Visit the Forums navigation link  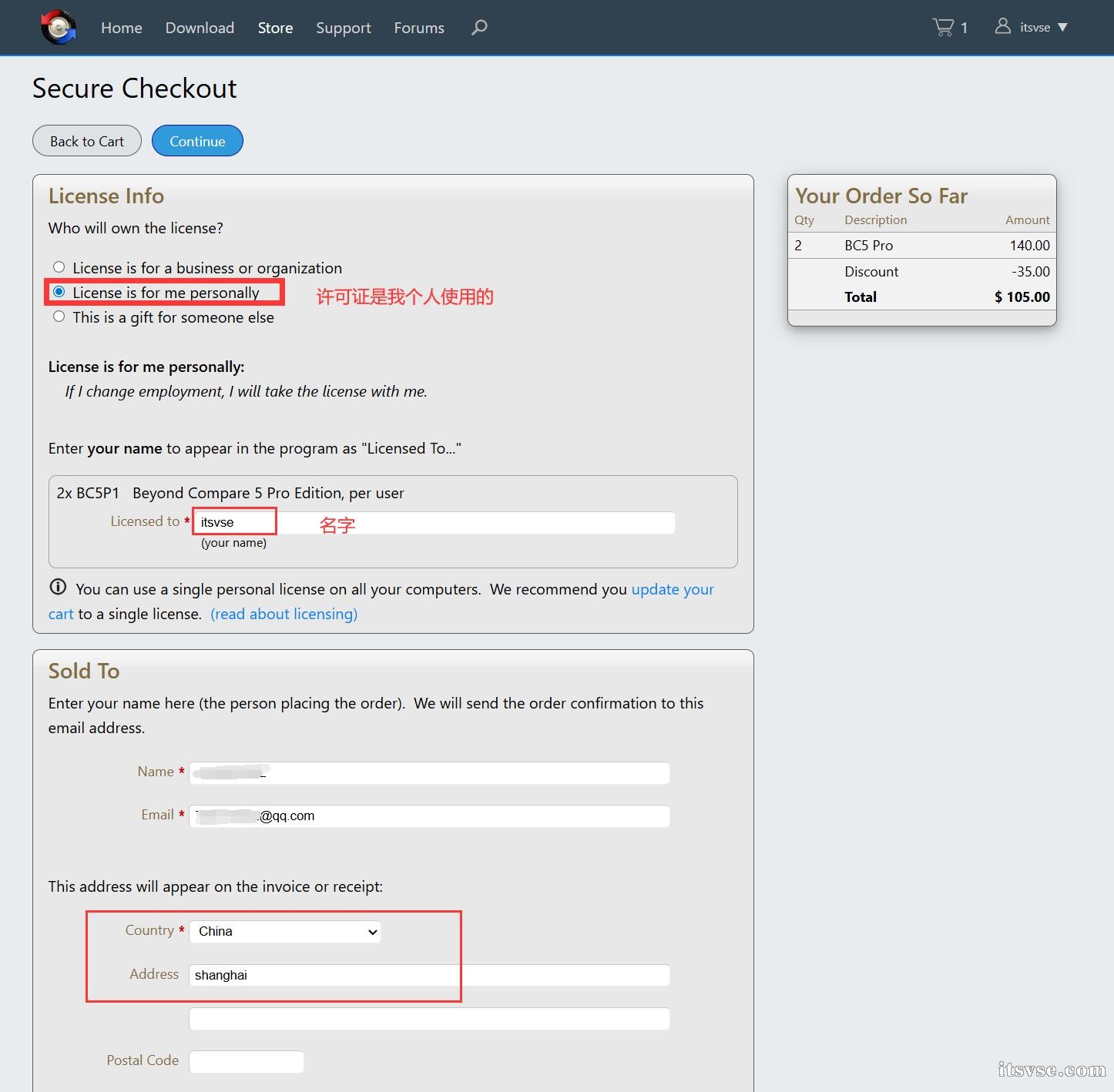[419, 28]
